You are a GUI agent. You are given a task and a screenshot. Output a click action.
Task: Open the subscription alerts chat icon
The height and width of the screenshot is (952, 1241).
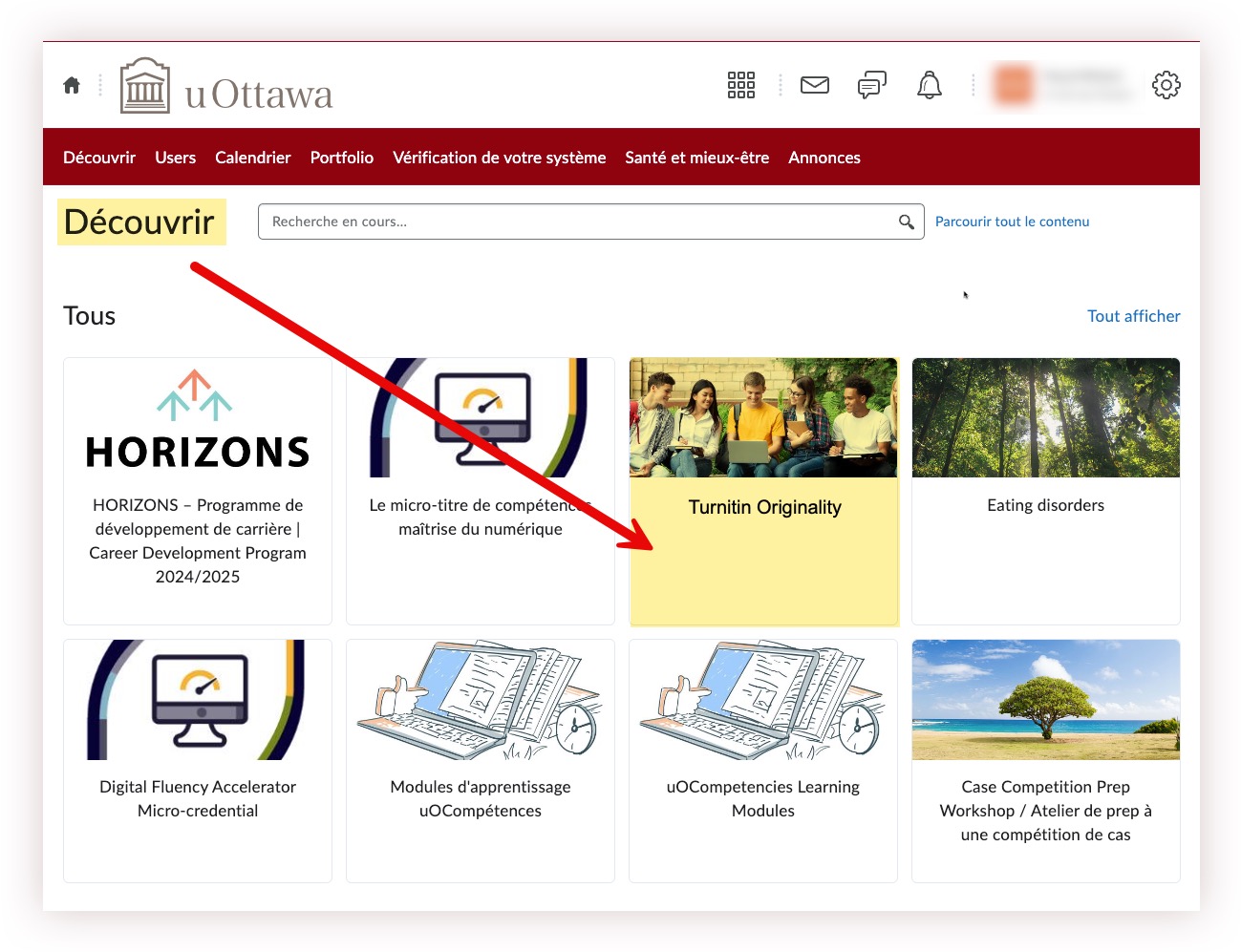coord(871,85)
